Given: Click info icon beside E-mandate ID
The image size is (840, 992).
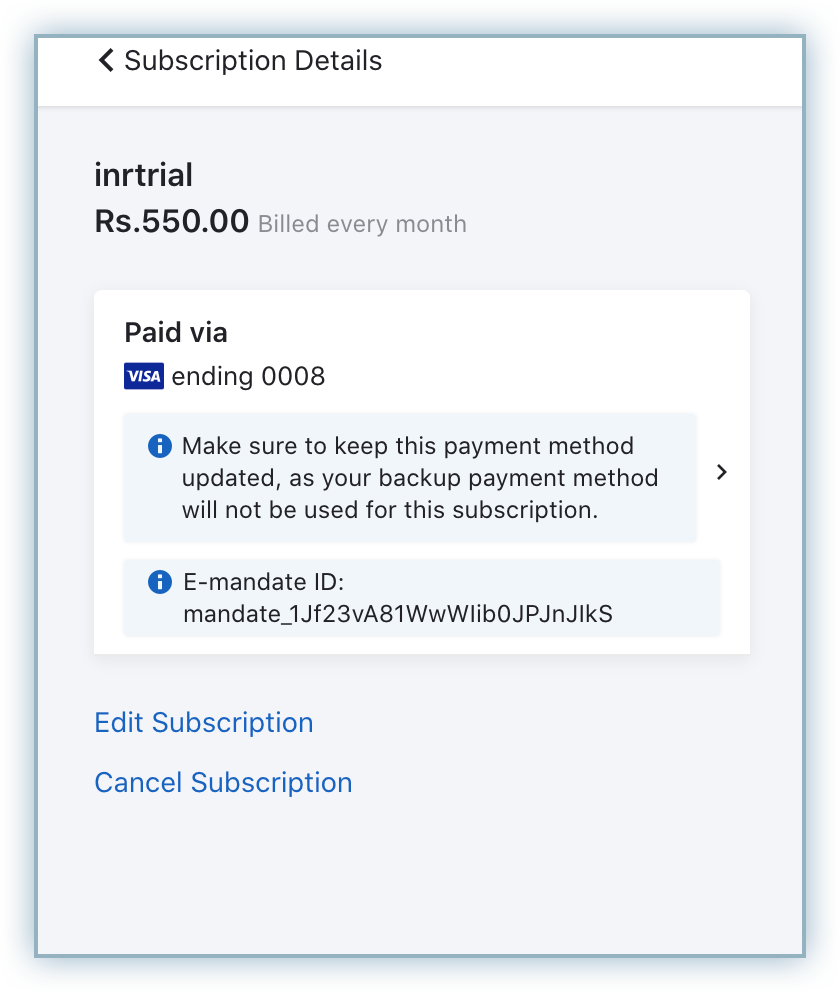Looking at the screenshot, I should click(159, 582).
